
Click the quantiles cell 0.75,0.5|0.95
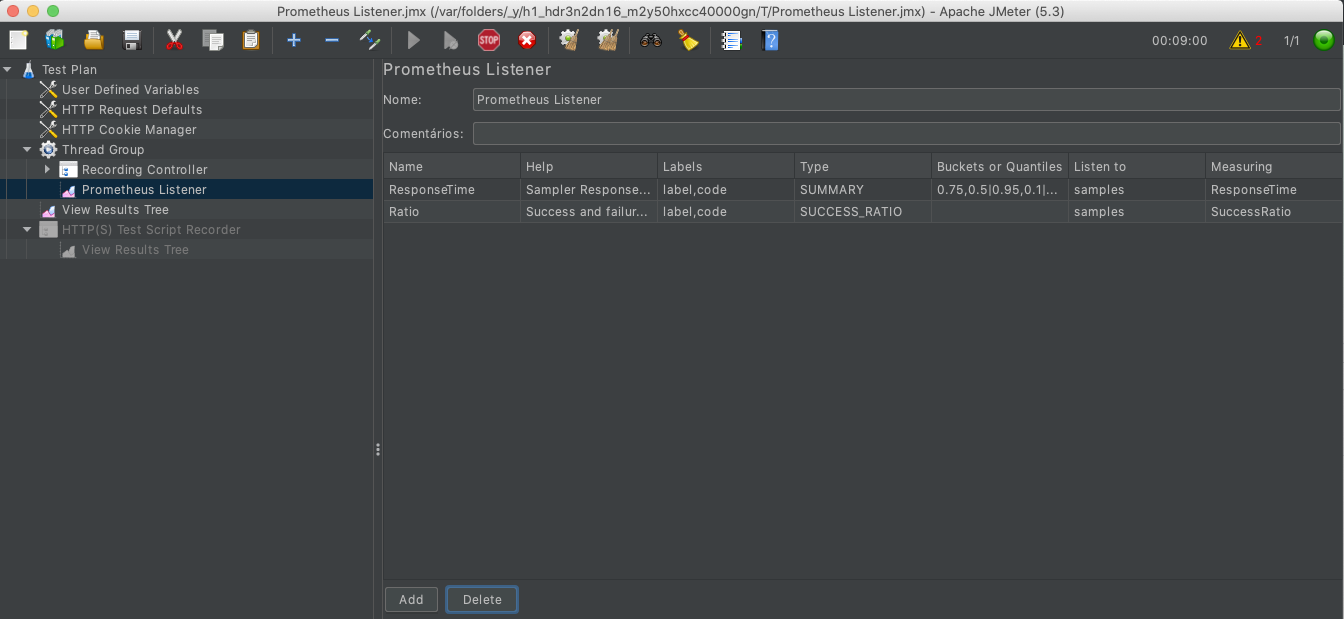tap(1000, 190)
